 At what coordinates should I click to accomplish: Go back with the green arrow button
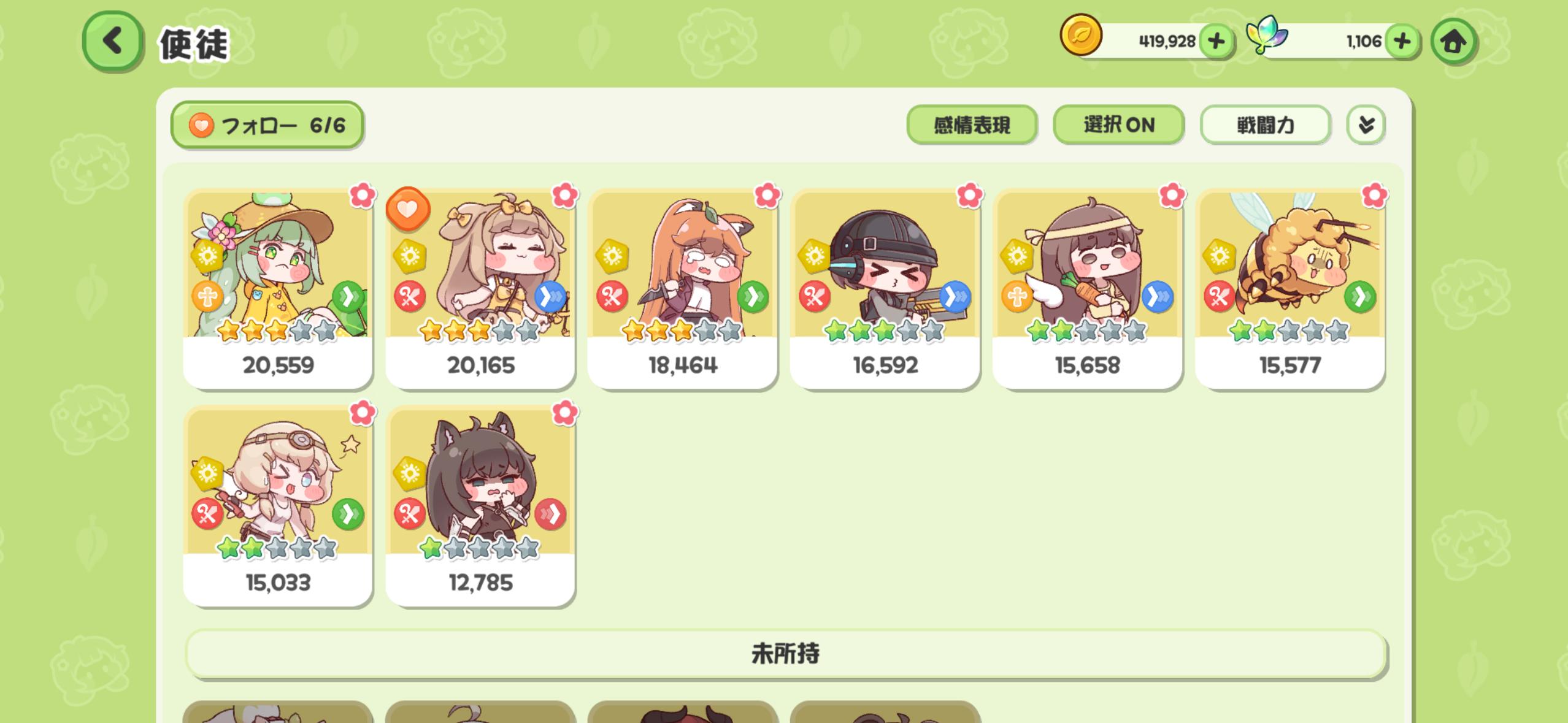coord(113,42)
